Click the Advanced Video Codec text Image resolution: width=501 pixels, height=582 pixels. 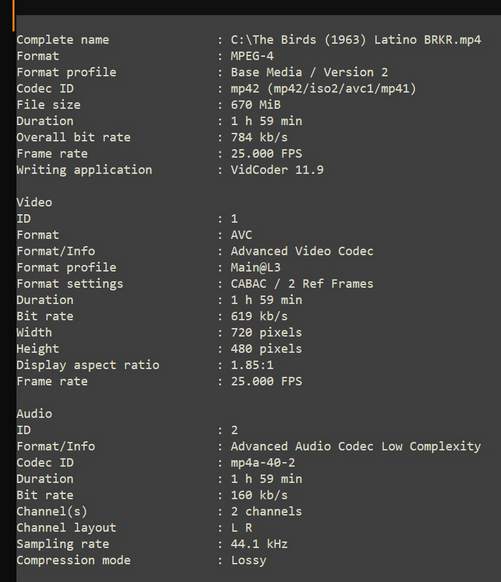[x=302, y=251]
